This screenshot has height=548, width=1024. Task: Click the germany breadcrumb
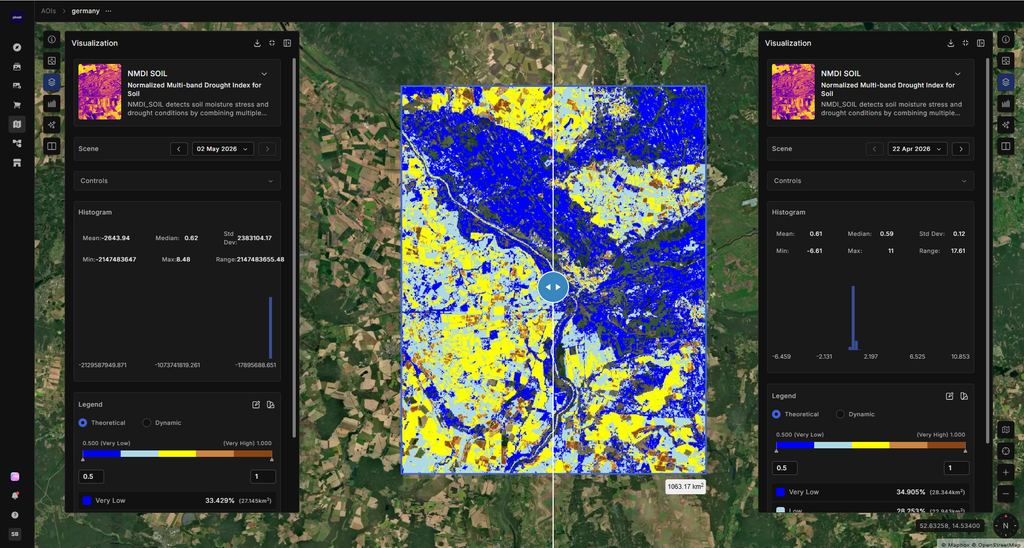(x=86, y=11)
